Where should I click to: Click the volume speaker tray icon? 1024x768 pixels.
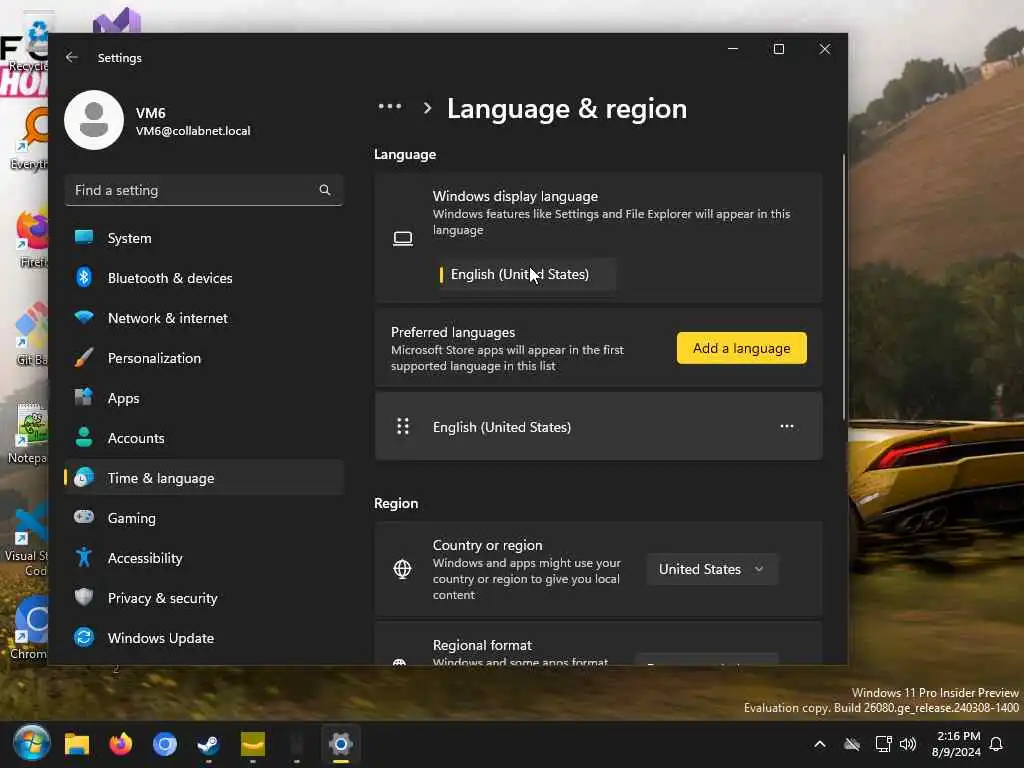click(908, 744)
